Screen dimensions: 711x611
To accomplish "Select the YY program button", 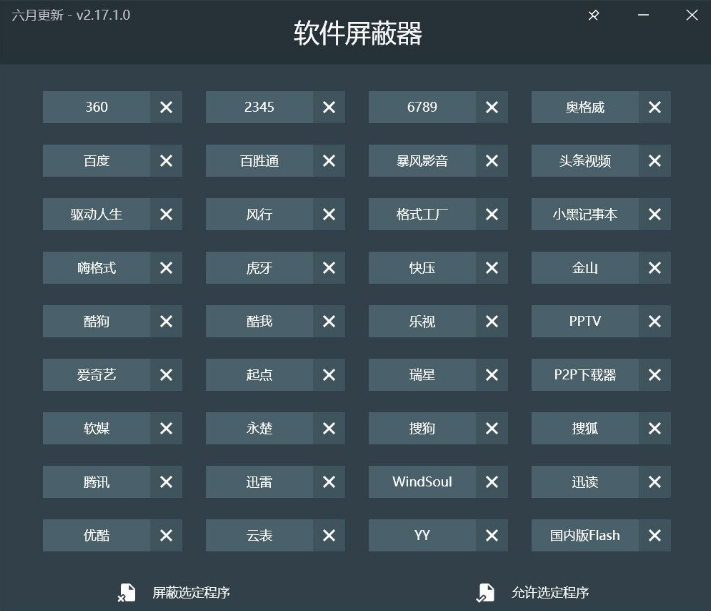I will point(422,535).
